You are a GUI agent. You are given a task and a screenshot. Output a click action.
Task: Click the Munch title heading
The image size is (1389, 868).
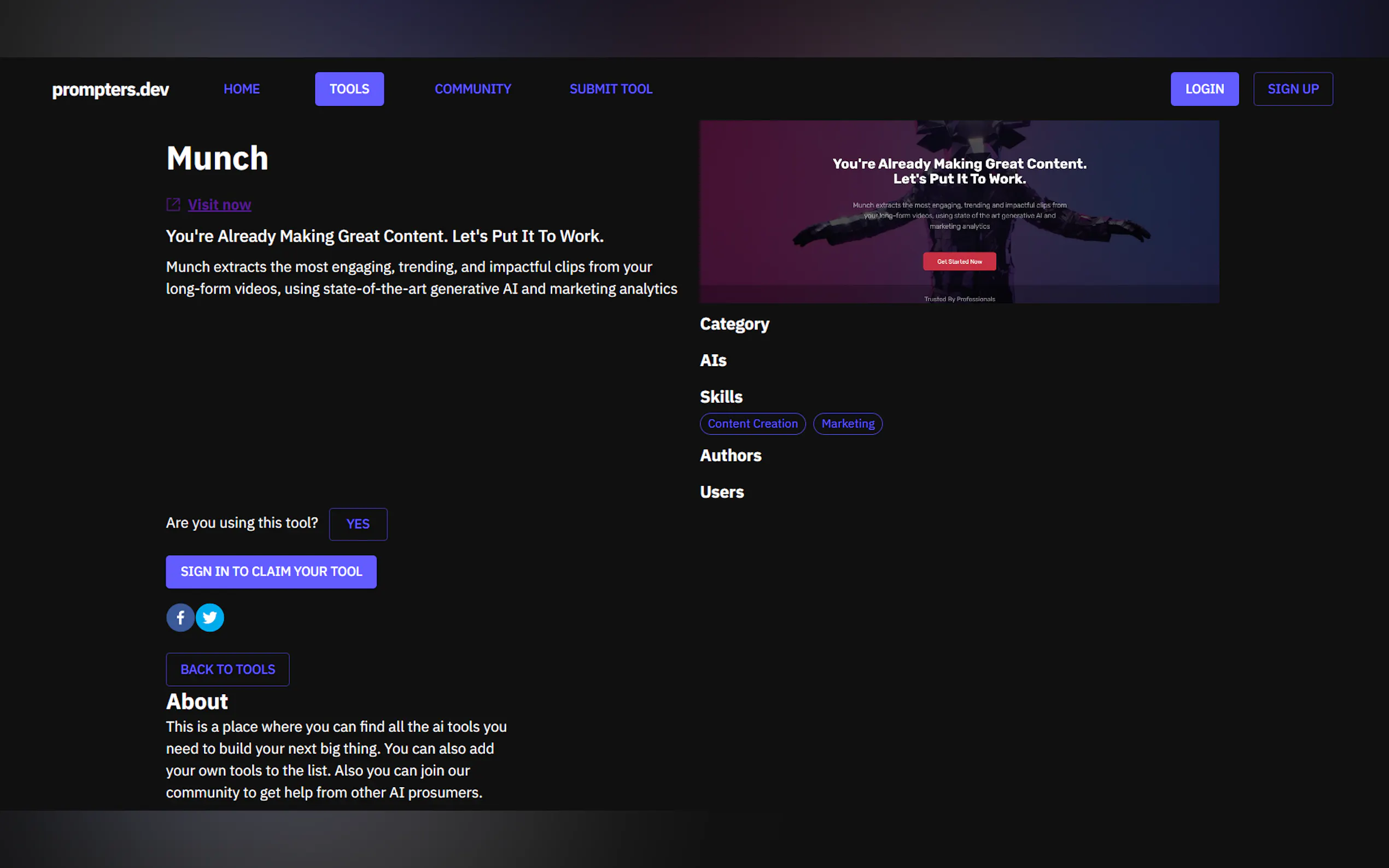217,158
